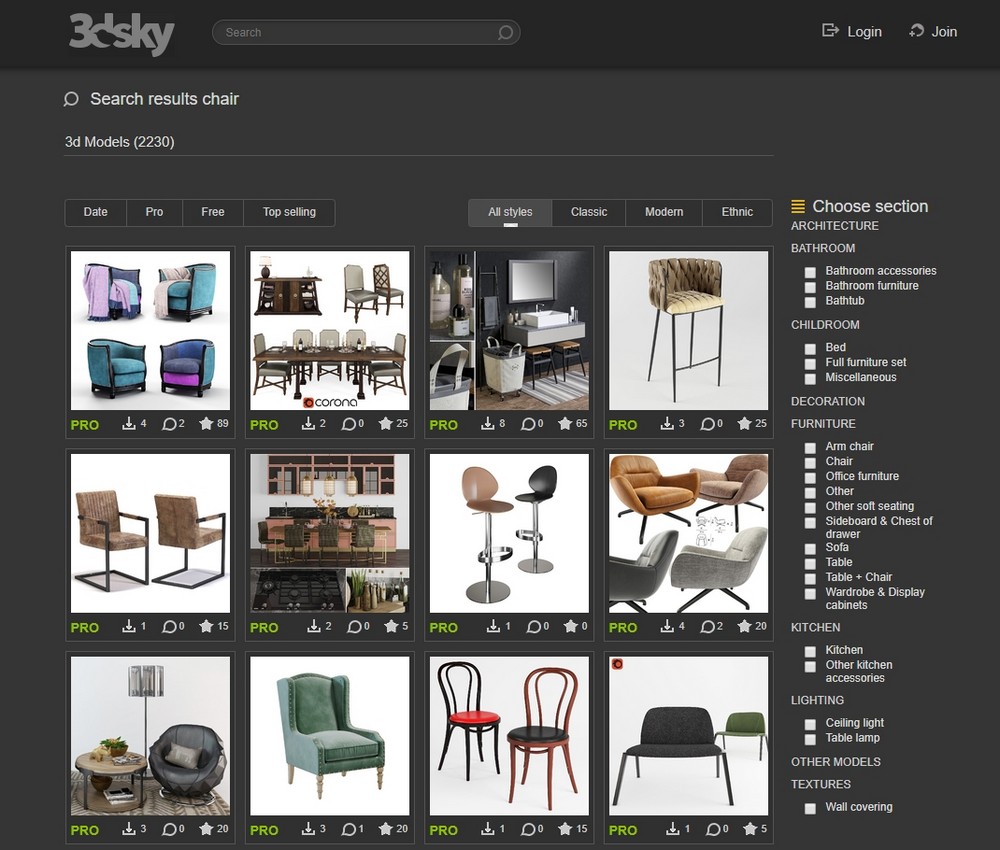Screen dimensions: 1000x850
Task: Click the magnifier icon inside the search bar
Action: [x=505, y=32]
